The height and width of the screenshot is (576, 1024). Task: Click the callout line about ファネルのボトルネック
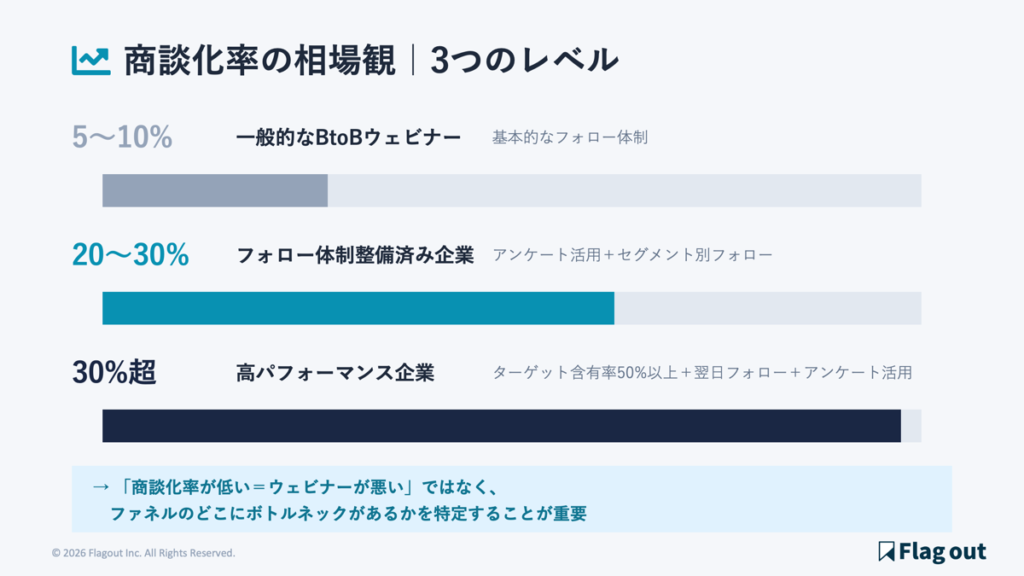(347, 514)
